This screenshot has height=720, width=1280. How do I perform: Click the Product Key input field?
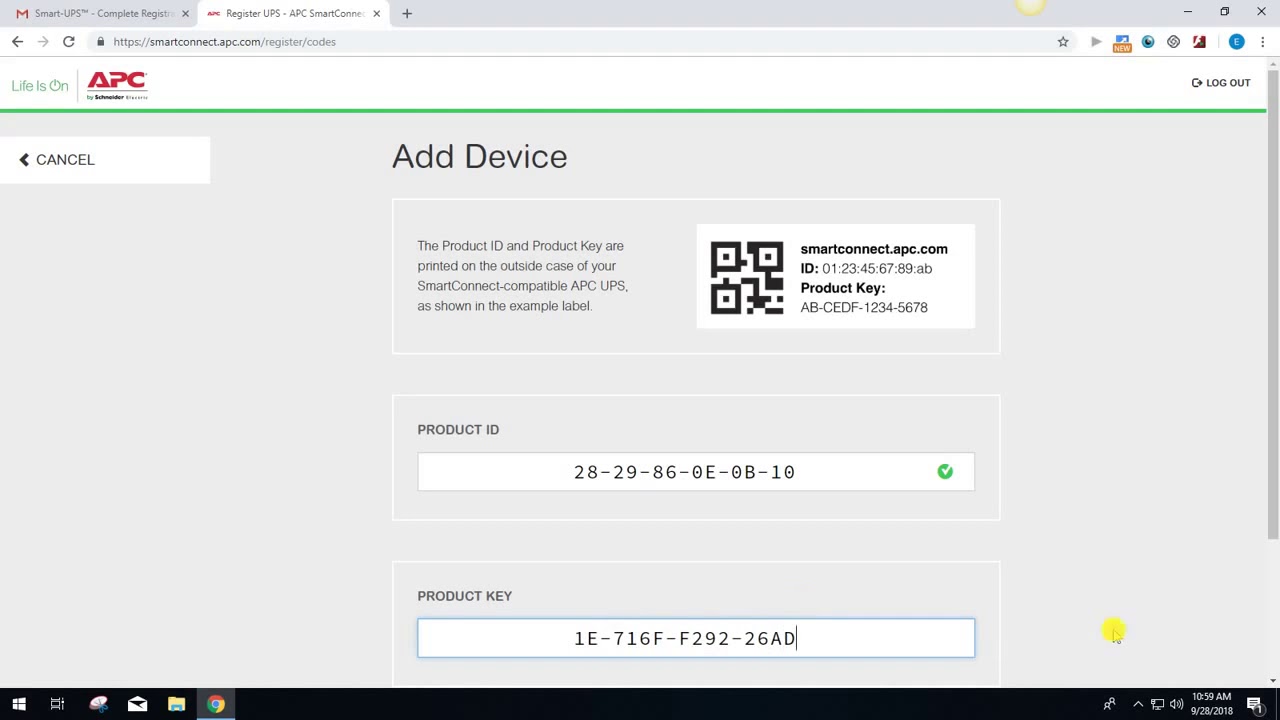(x=696, y=638)
